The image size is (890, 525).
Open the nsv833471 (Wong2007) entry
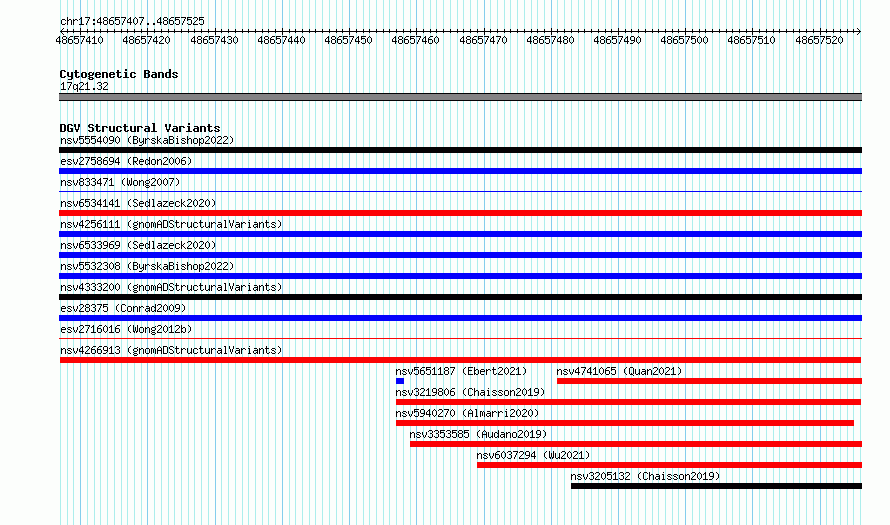pos(120,182)
